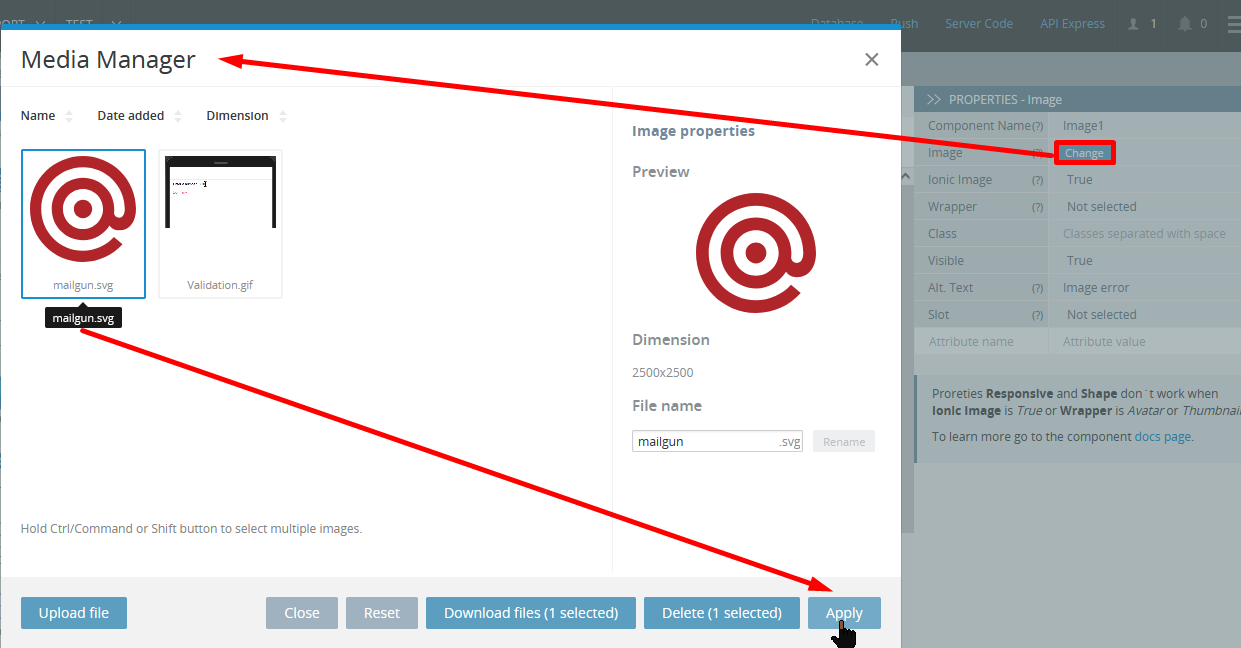Sort images by the Name arrows
This screenshot has height=648, width=1241.
coord(69,116)
